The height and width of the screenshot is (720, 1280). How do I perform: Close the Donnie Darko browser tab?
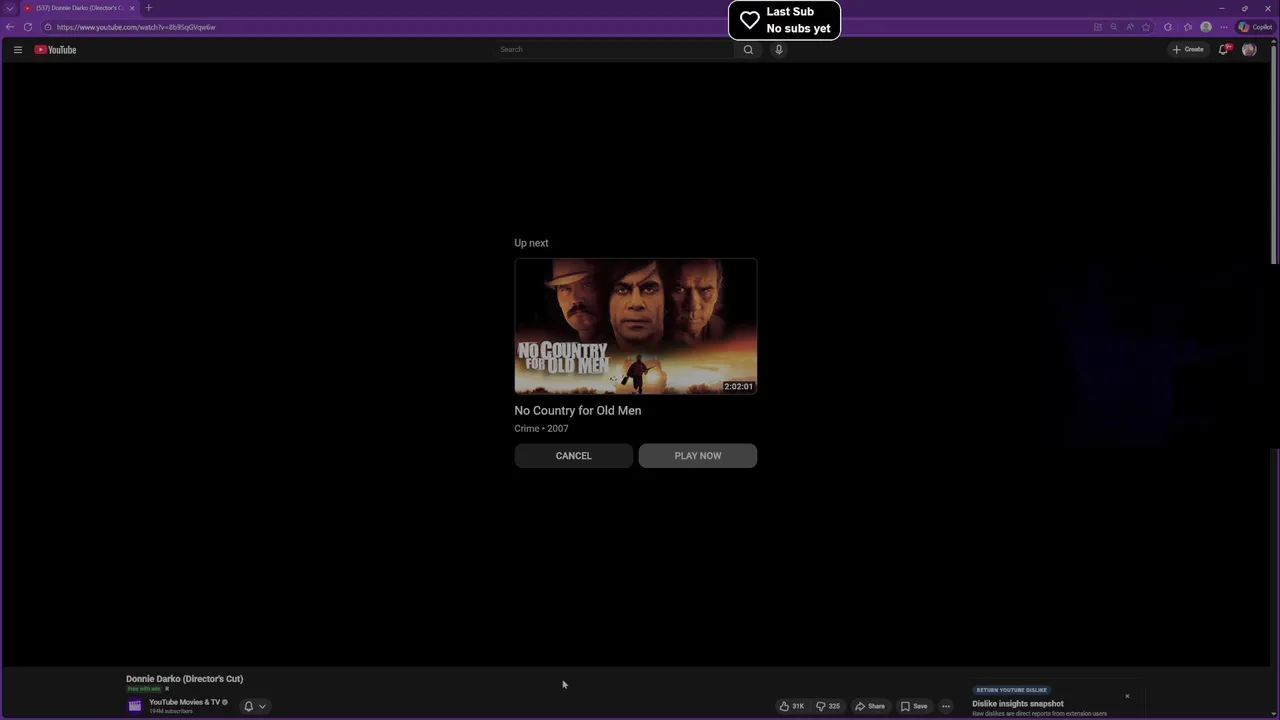tap(132, 8)
